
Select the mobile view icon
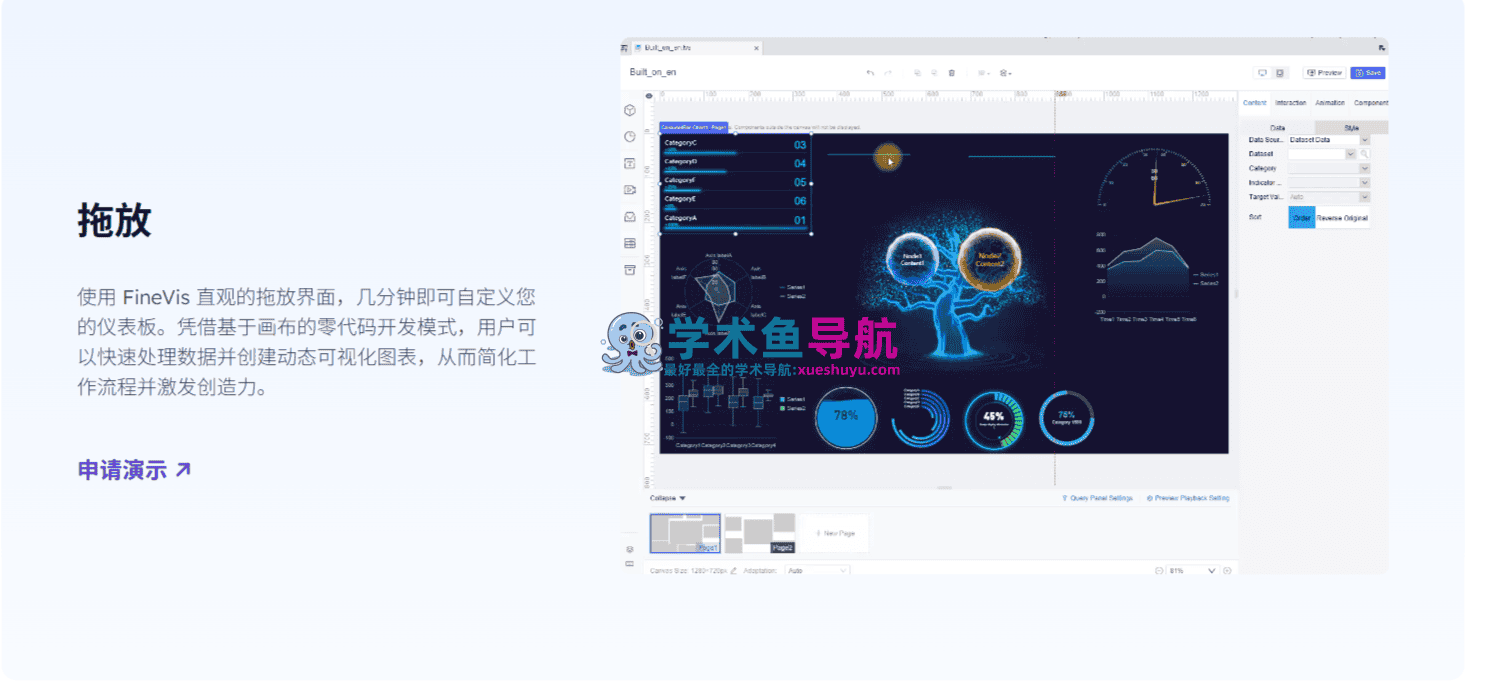point(1280,73)
